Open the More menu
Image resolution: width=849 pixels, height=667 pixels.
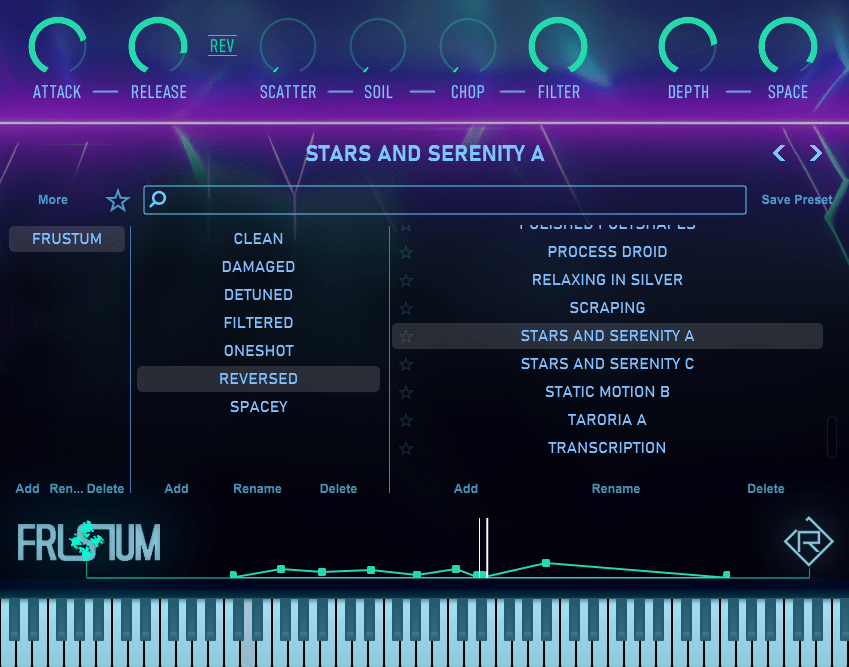click(x=53, y=200)
